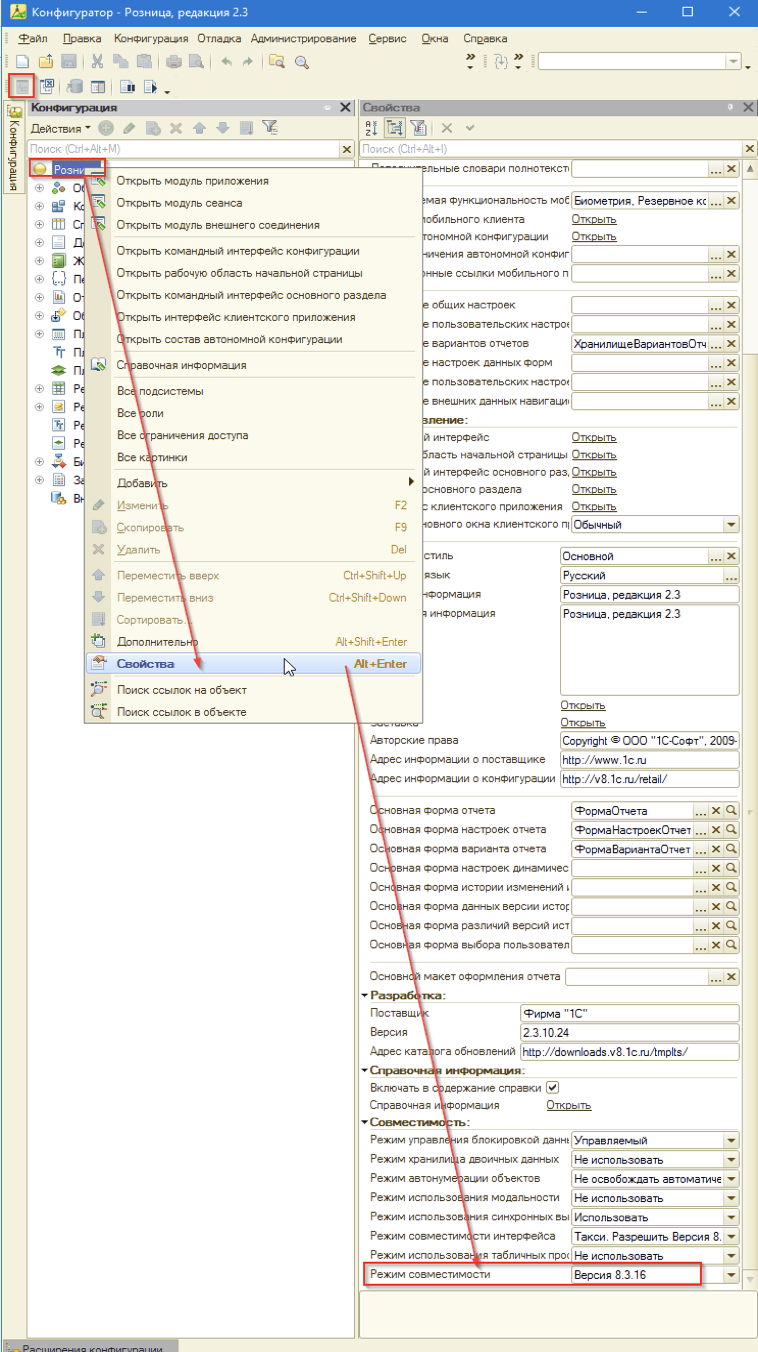Click the Delete cross icon in Конфигурация toolbar
758x1352 pixels.
[176, 128]
